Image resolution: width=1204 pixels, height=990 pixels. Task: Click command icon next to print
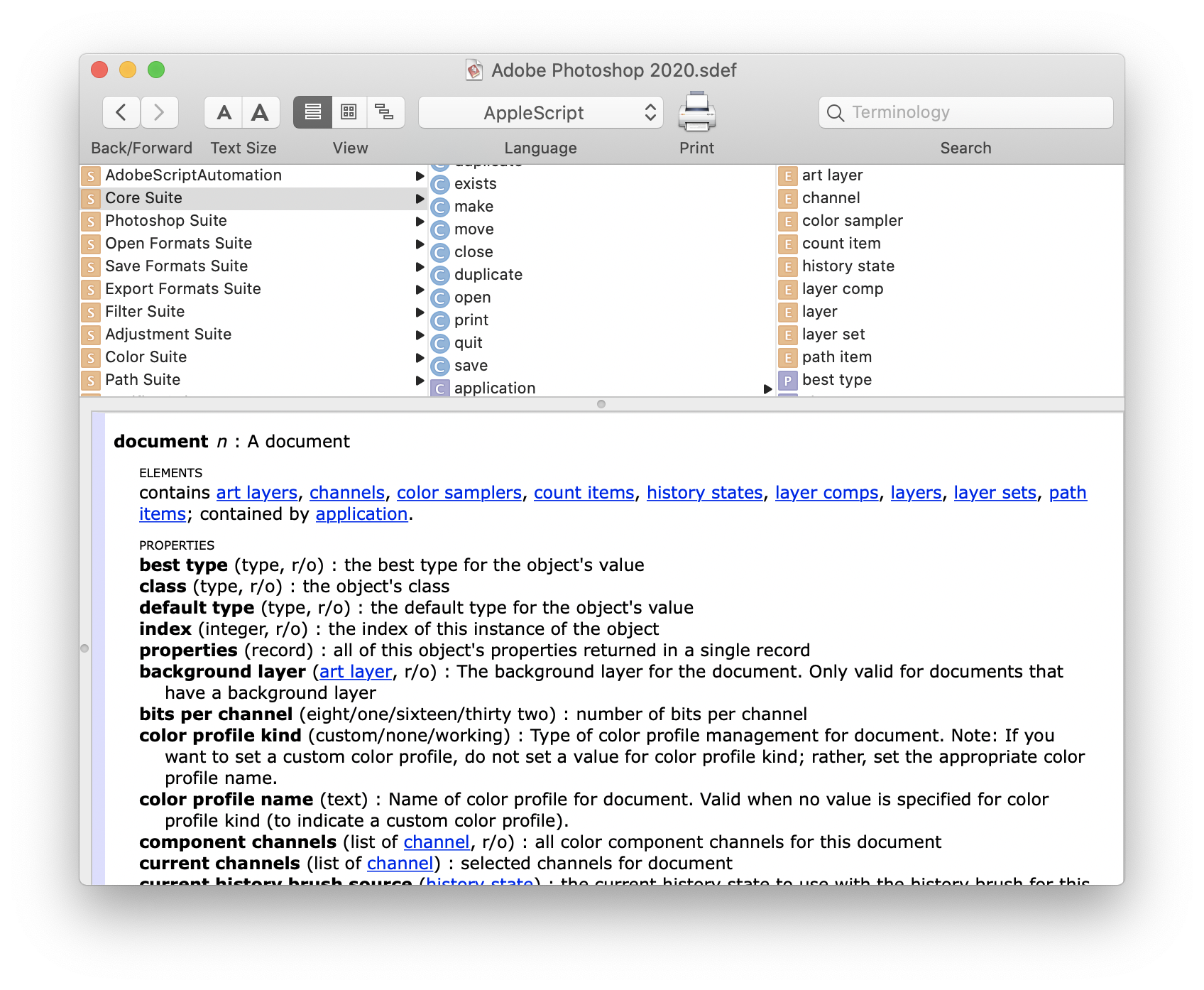441,321
